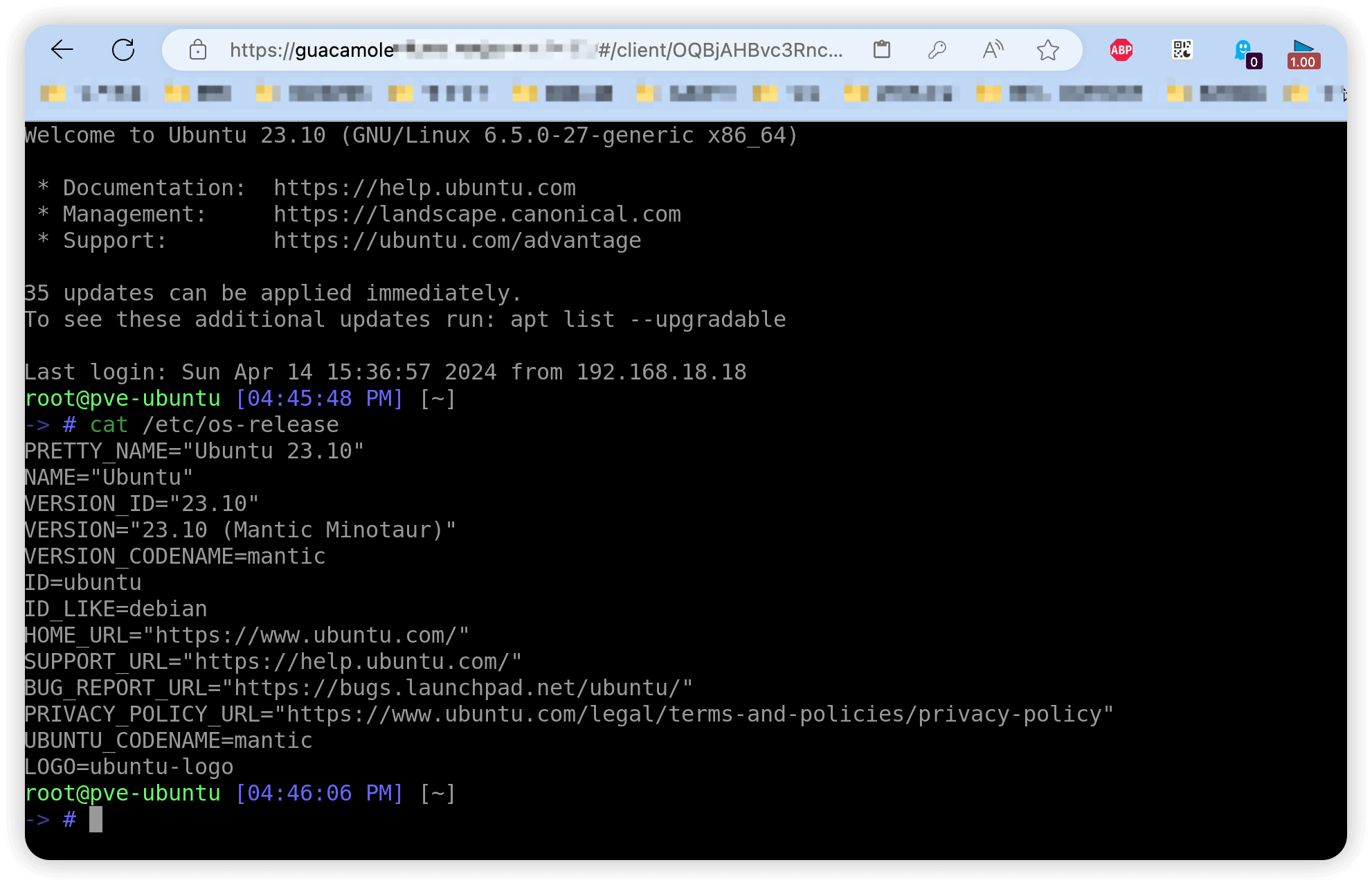Open saved passwords key icon
This screenshot has height=885, width=1372.
tap(937, 50)
